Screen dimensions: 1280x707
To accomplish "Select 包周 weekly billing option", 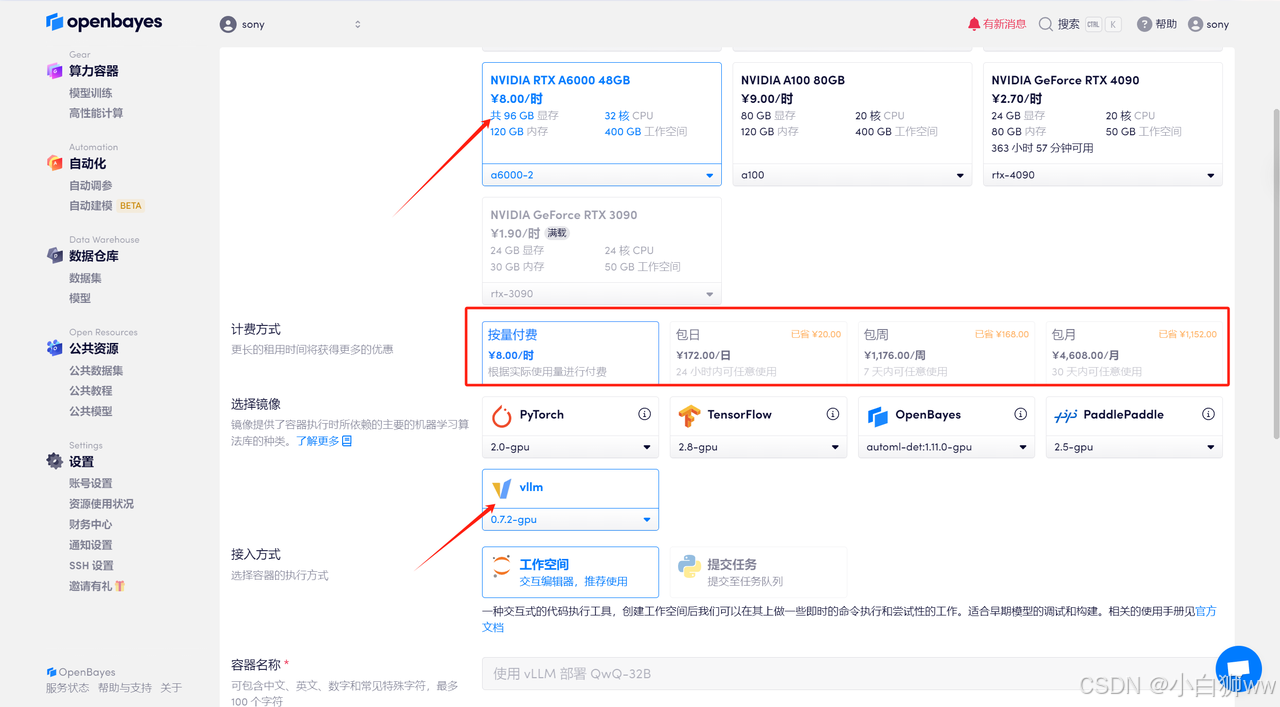I will click(x=946, y=352).
